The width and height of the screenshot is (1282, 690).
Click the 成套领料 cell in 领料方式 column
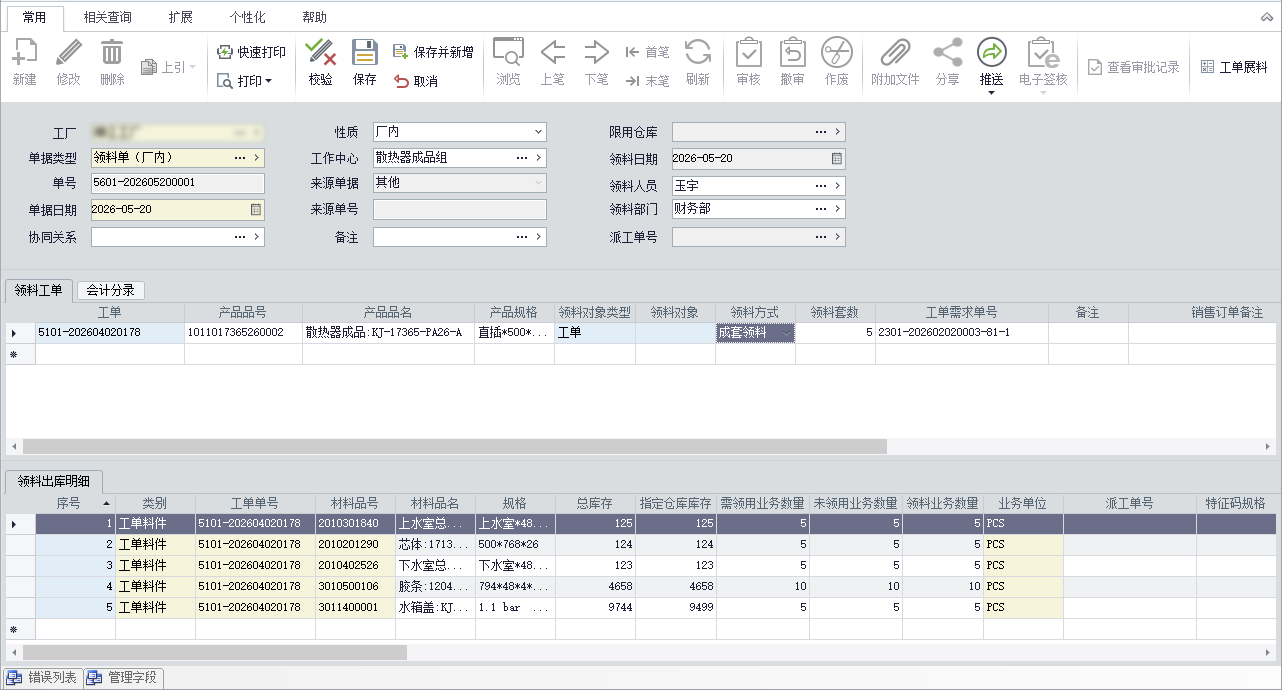755,333
